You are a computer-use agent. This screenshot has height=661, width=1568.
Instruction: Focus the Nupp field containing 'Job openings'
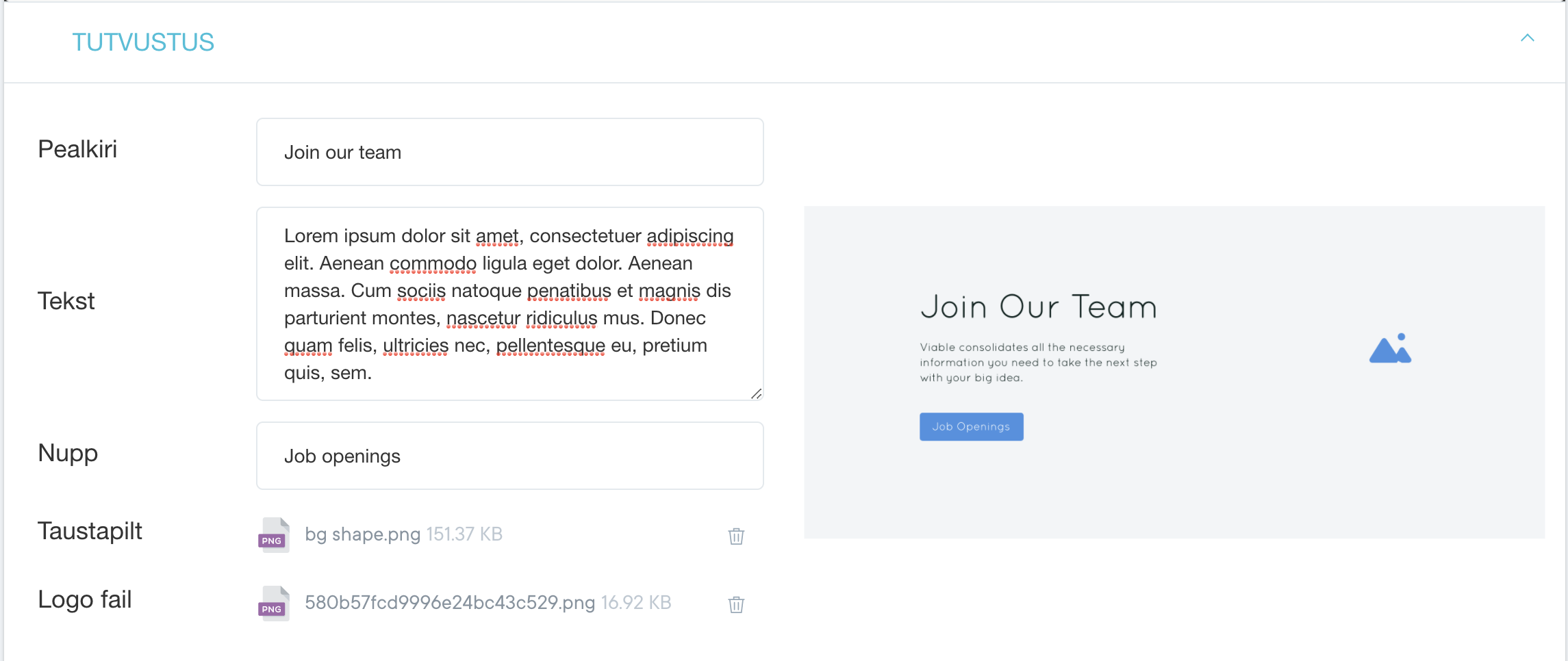[x=509, y=456]
